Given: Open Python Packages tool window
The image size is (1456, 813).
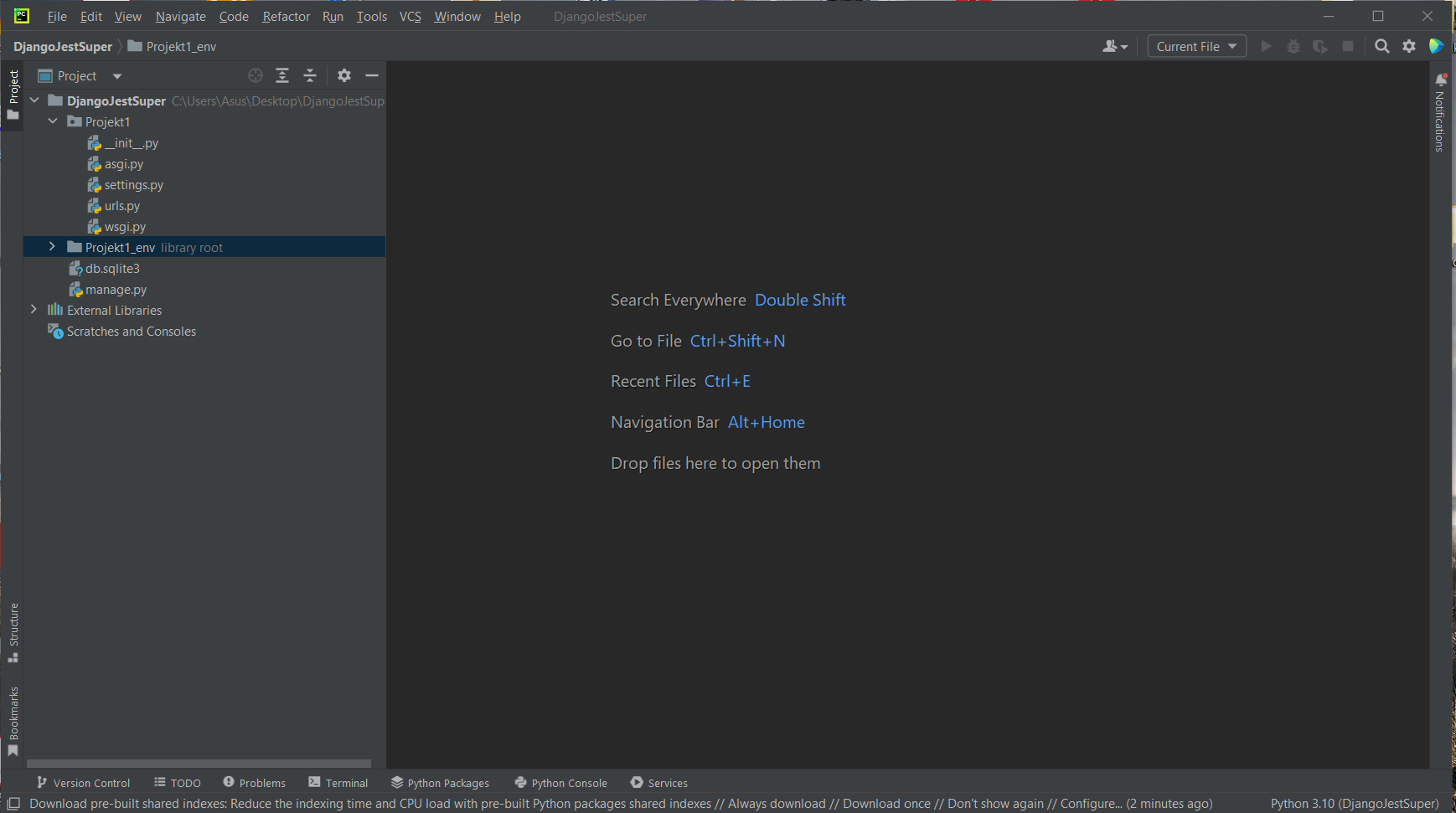Looking at the screenshot, I should (441, 783).
